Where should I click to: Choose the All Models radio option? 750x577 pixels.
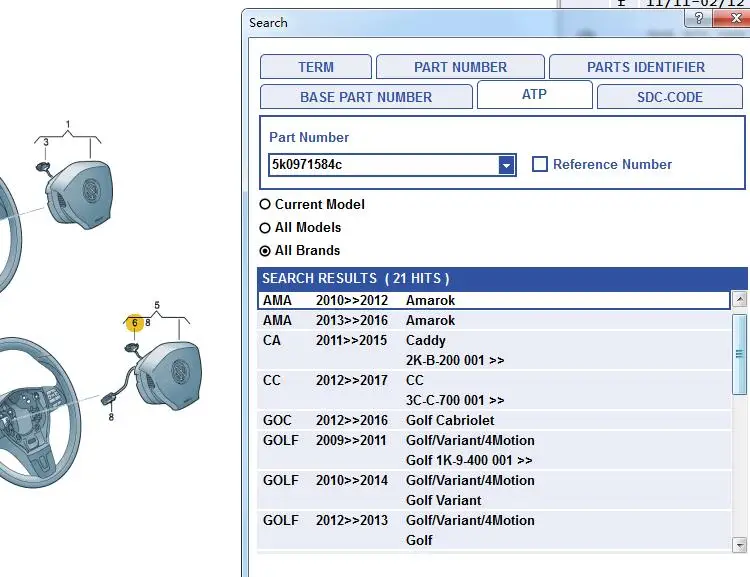pyautogui.click(x=265, y=228)
